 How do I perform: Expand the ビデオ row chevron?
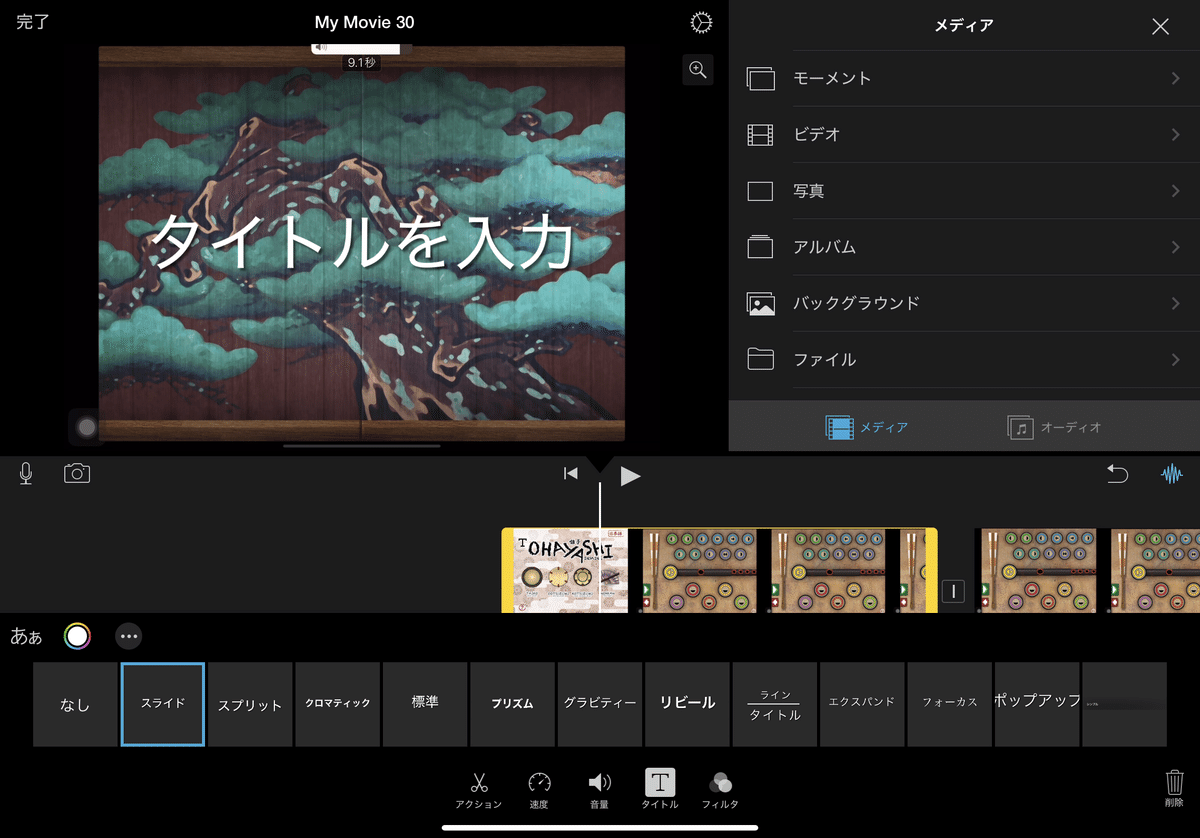tap(1176, 135)
